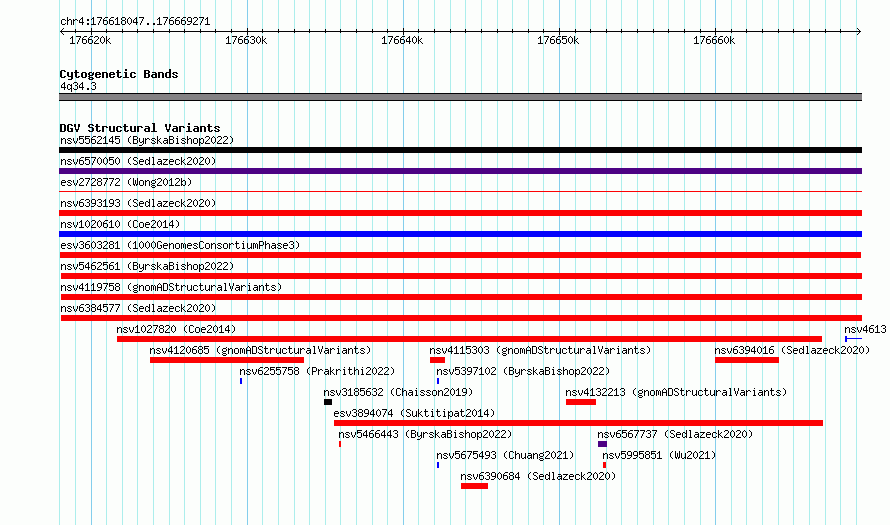Open the nsv5675493 (Chuang2021) label
The image size is (890, 525).
point(505,455)
